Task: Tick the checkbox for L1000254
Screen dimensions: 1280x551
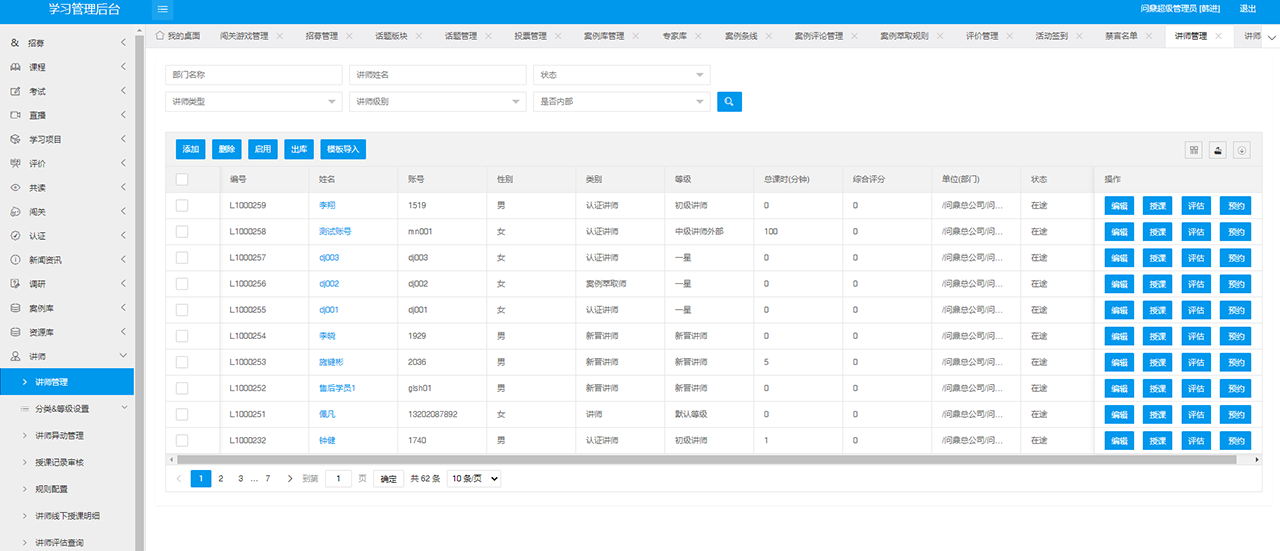Action: pos(182,336)
